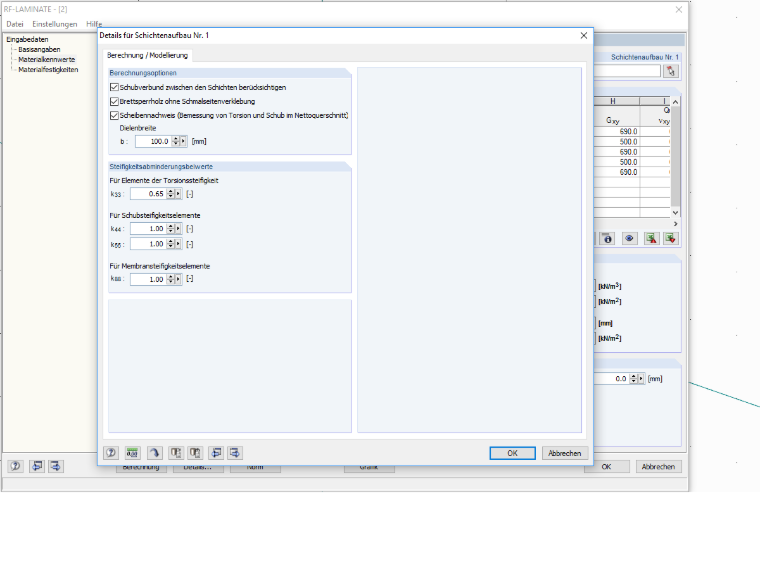Click the Dielenbreite b input field

[154, 142]
